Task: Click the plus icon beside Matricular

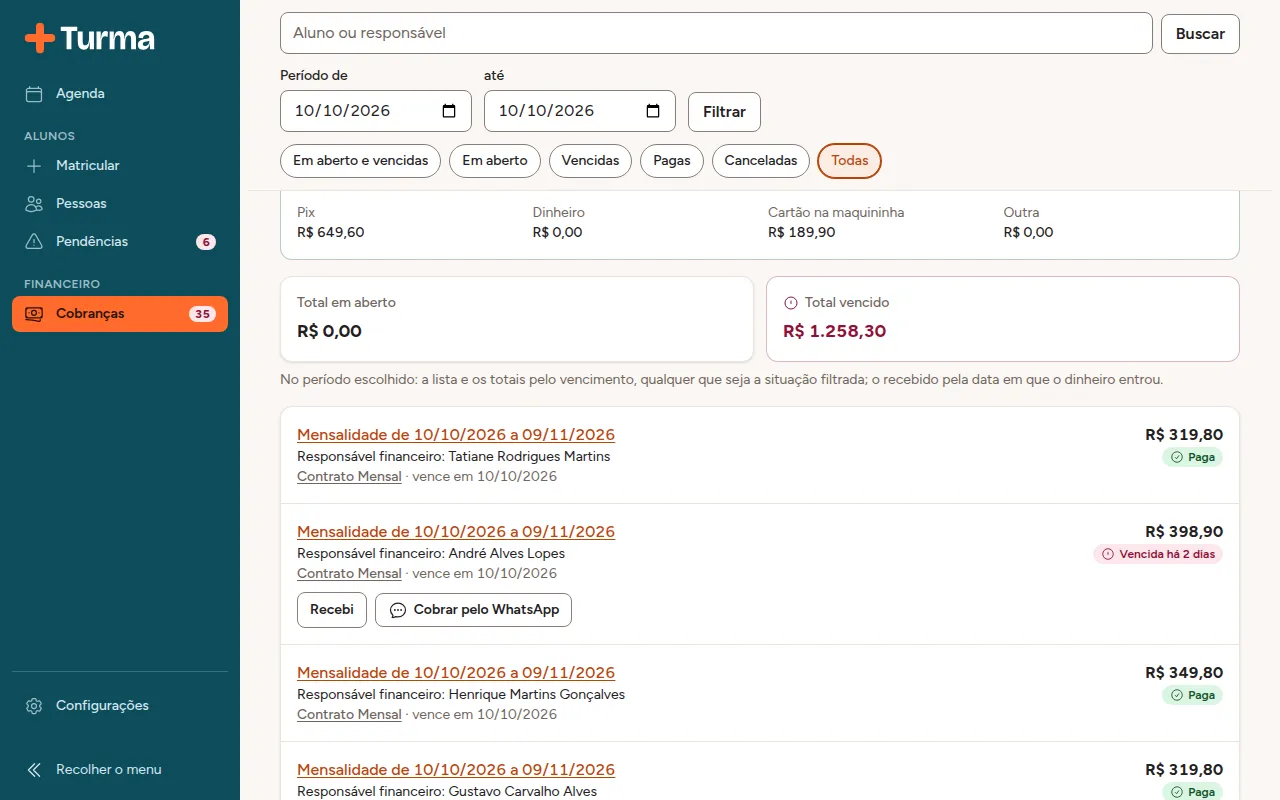Action: click(34, 166)
